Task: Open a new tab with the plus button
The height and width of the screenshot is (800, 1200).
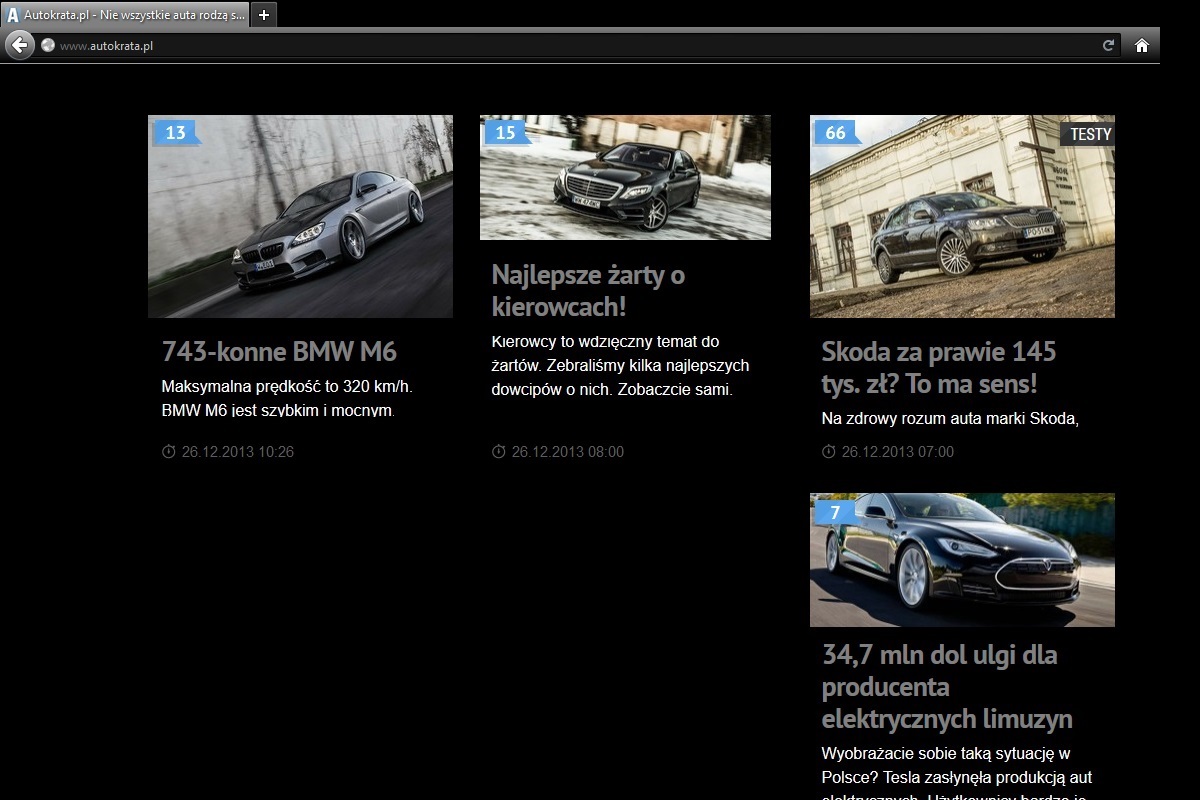Action: (x=263, y=15)
